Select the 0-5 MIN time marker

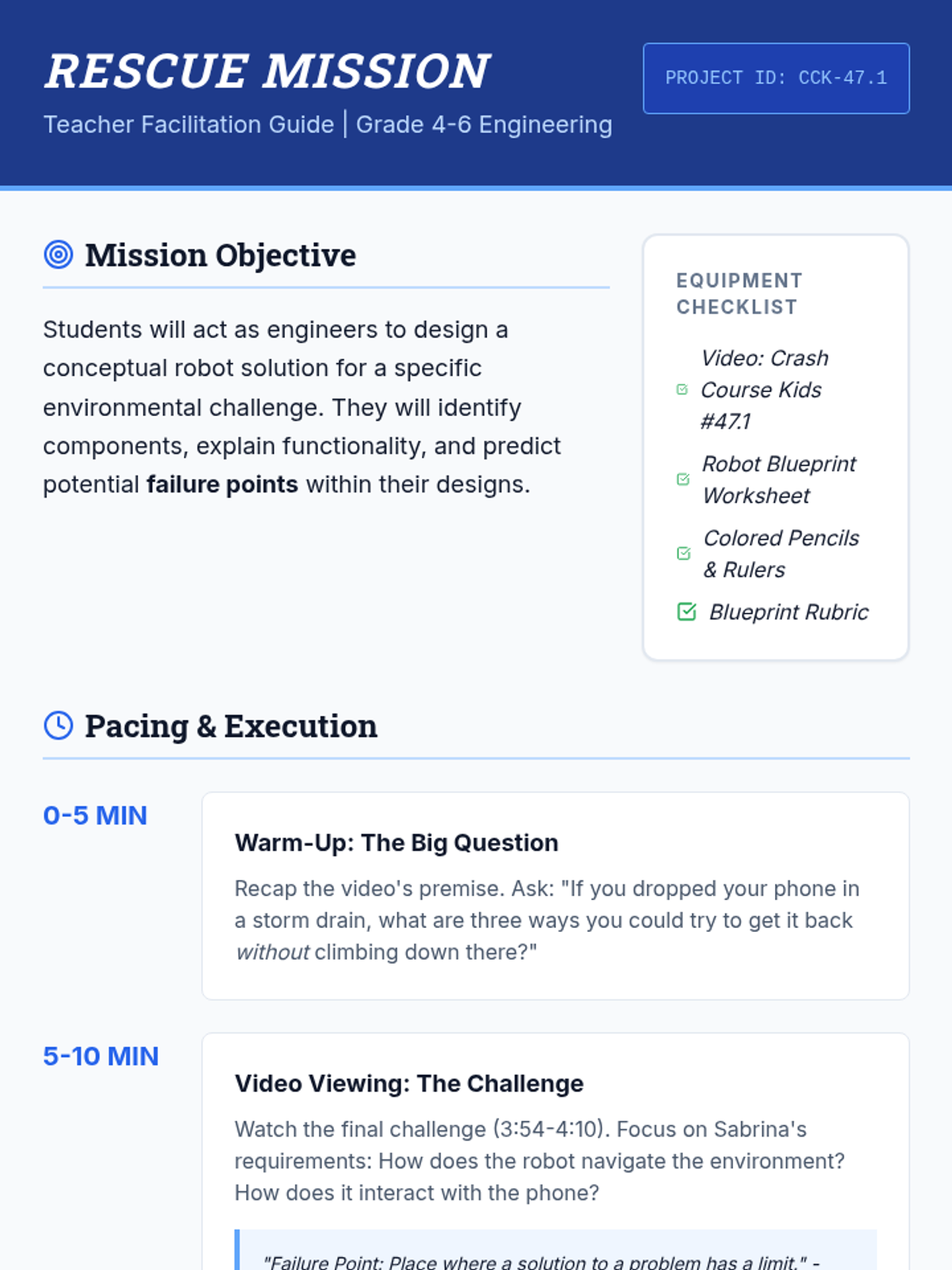coord(95,815)
